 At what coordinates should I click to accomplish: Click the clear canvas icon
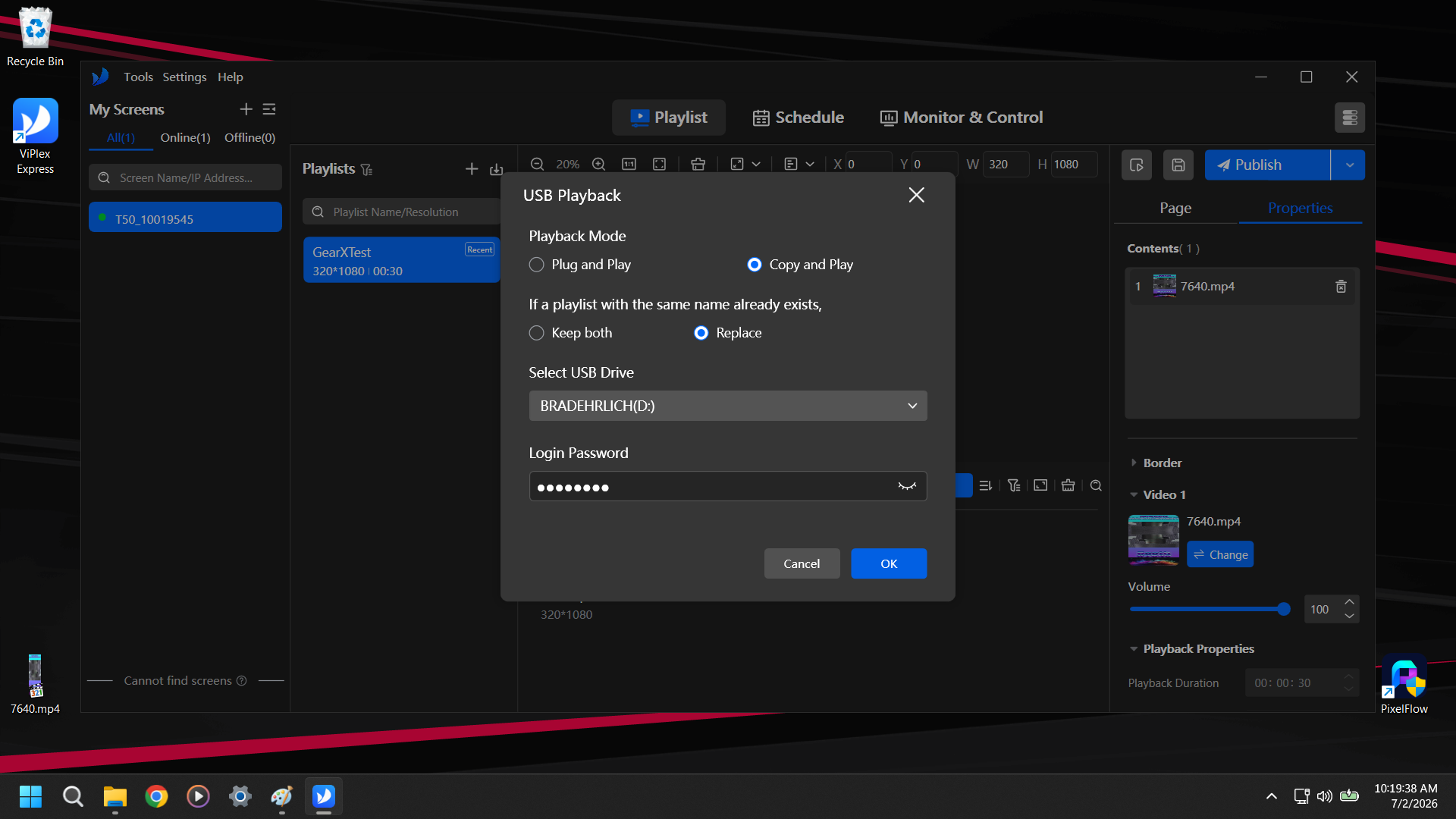(698, 165)
